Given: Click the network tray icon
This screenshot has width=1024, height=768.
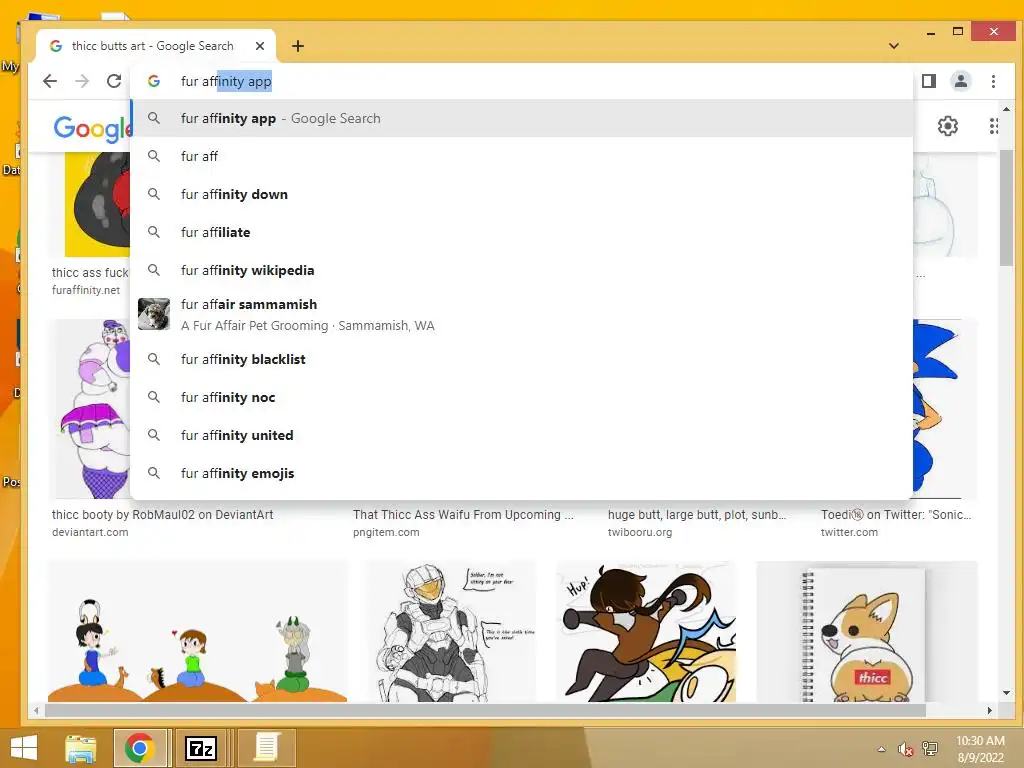Looking at the screenshot, I should click(929, 749).
